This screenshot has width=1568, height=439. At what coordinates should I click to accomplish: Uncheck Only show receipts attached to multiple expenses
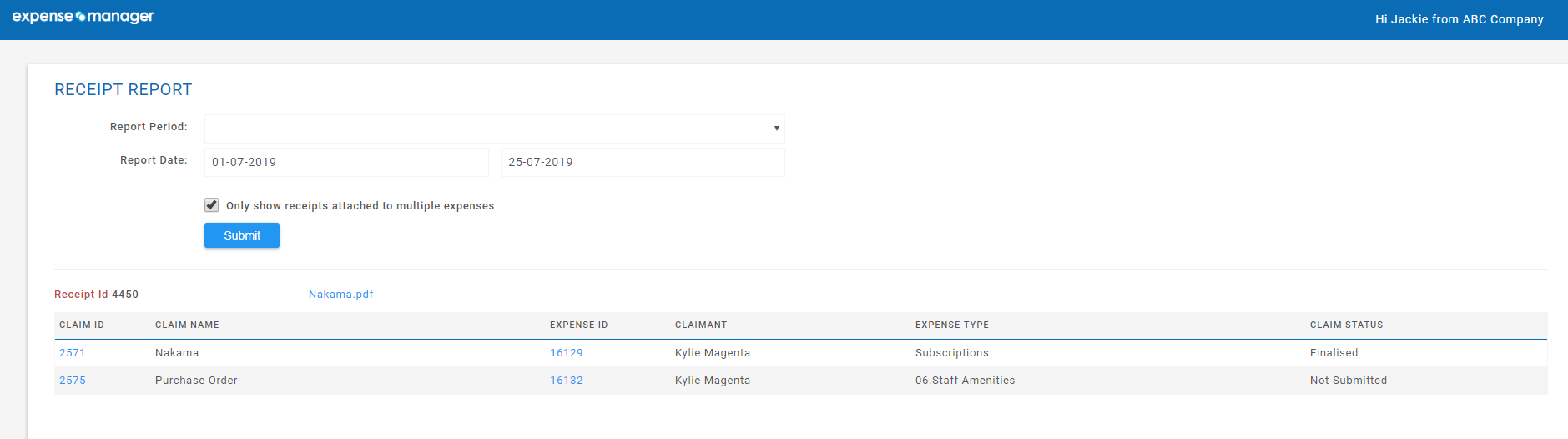[x=212, y=205]
